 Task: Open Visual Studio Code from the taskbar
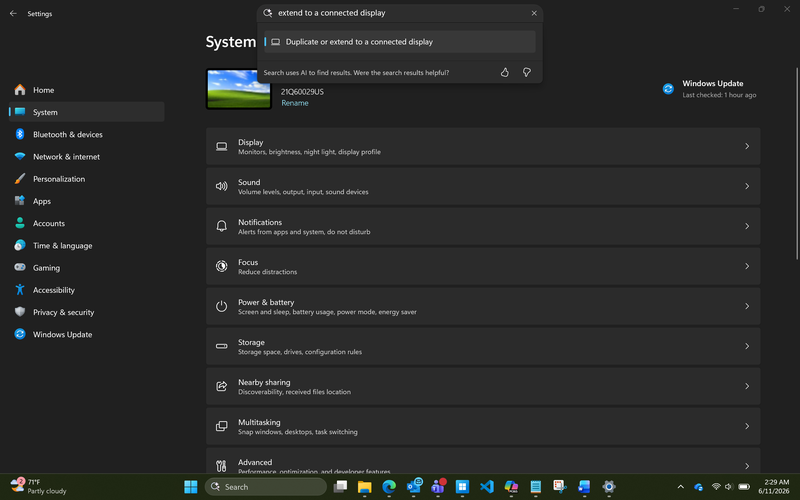coord(487,487)
